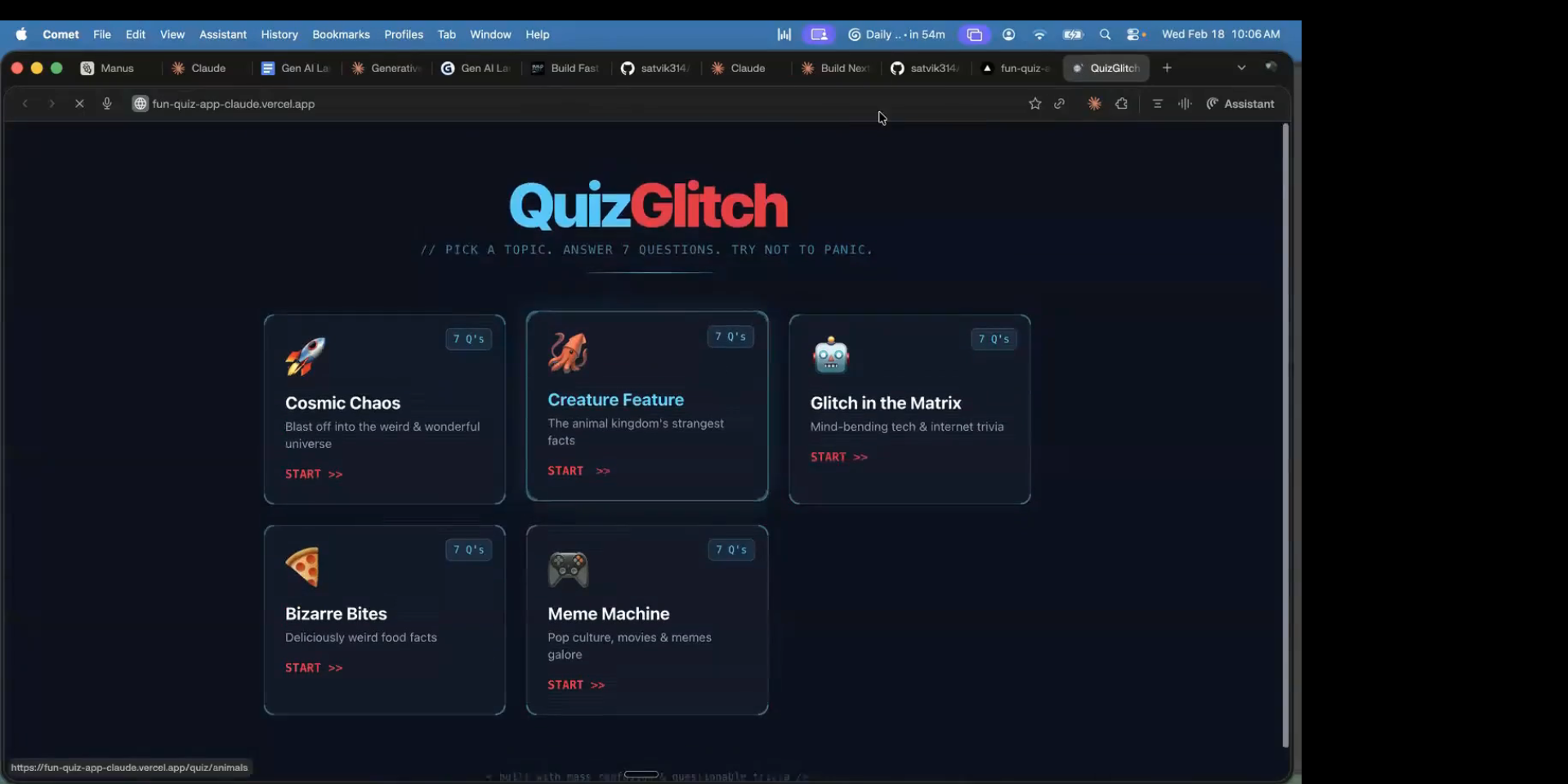Click the address bar URL field
The height and width of the screenshot is (784, 1568).
[x=233, y=104]
